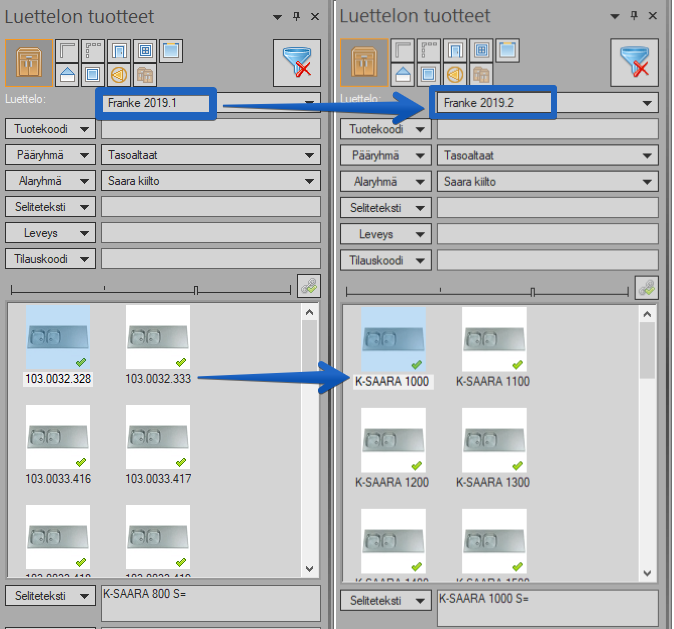
Task: Close the Franke 2019.2 Luettelon tuotteet panel
Action: pyautogui.click(x=653, y=15)
